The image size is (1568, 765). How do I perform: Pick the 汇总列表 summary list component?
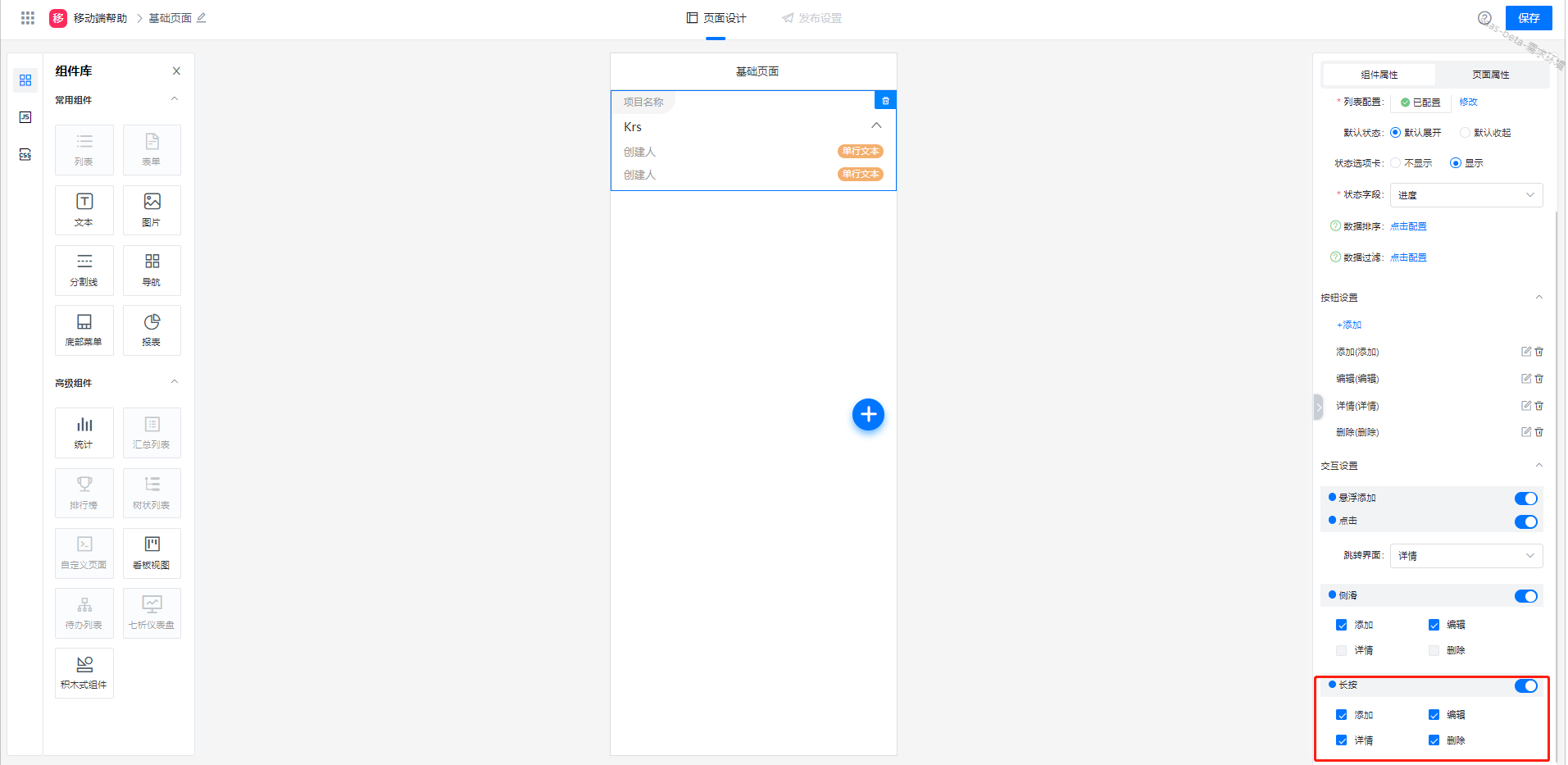pyautogui.click(x=152, y=433)
